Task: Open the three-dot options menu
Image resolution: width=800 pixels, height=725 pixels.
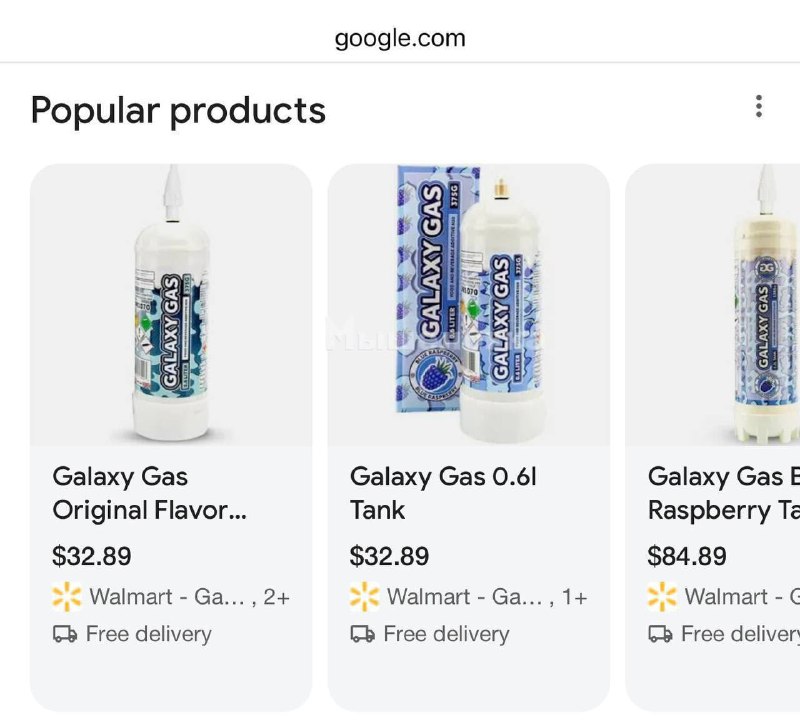Action: coord(759,106)
